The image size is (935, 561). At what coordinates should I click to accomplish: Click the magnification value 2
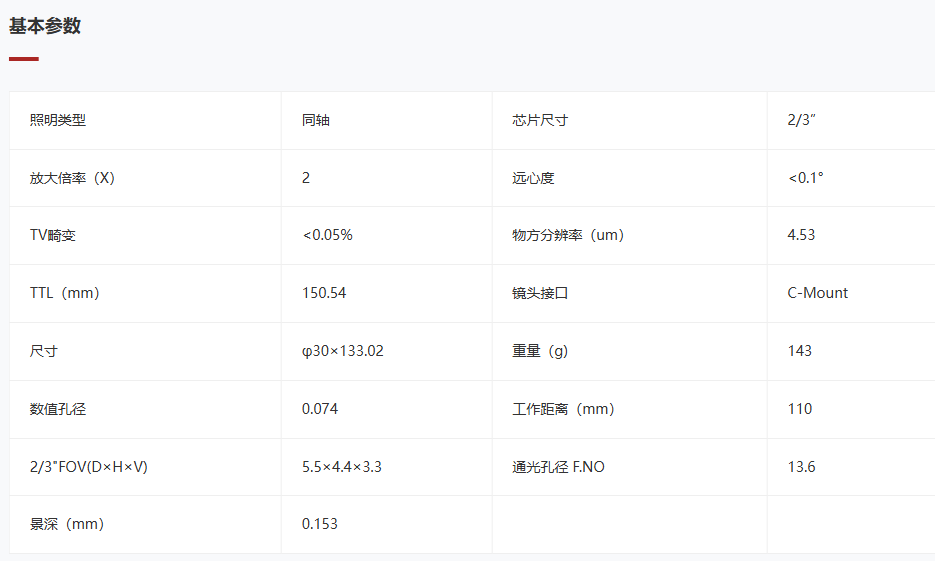(306, 178)
